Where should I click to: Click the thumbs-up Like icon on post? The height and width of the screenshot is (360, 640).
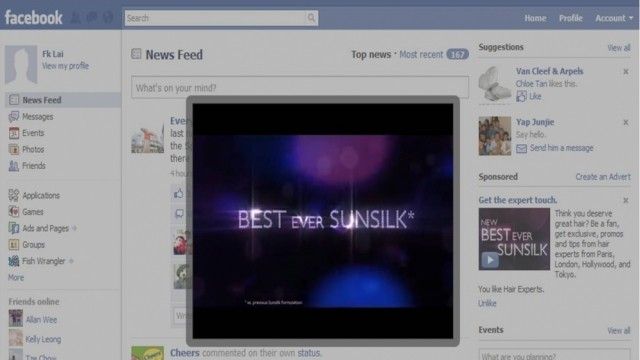[179, 193]
